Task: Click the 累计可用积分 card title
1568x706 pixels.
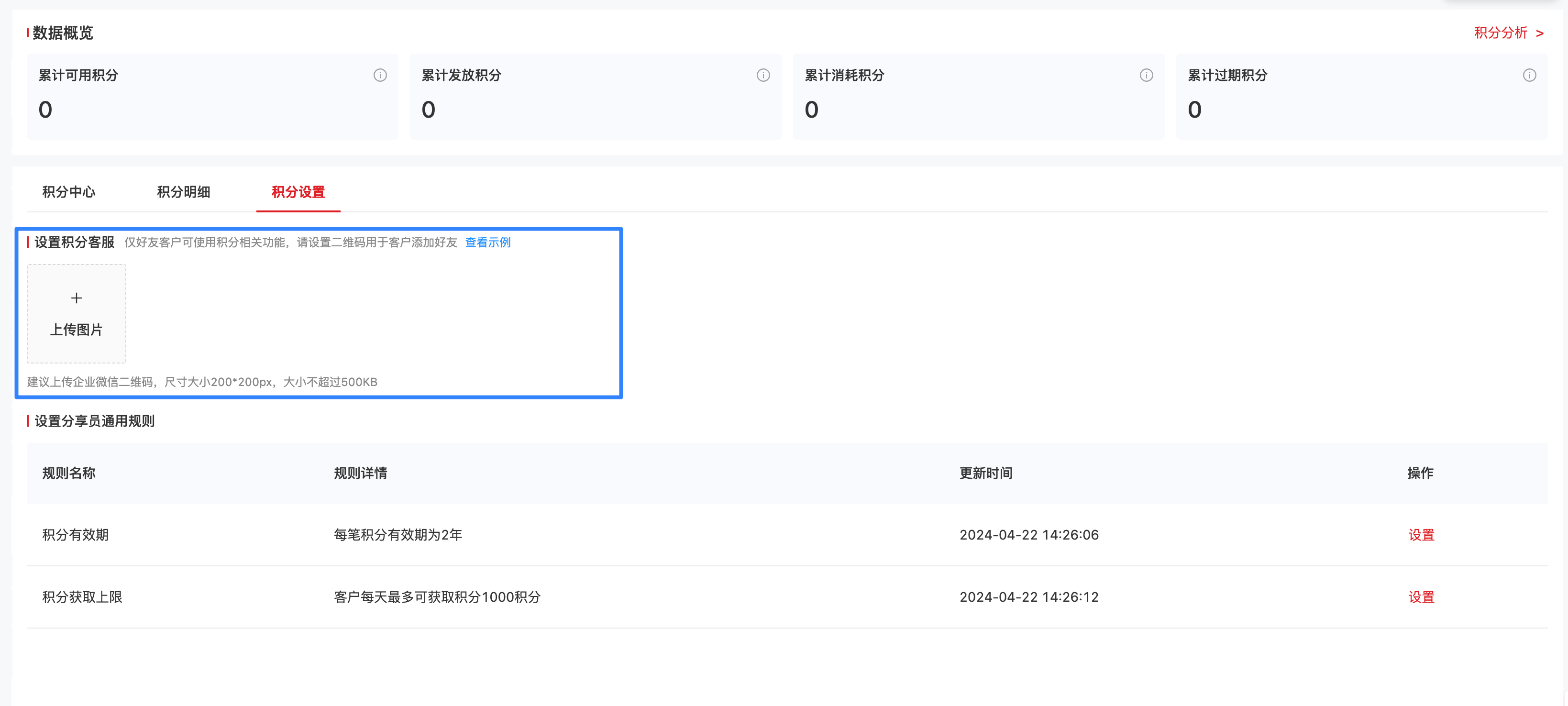Action: pos(78,75)
